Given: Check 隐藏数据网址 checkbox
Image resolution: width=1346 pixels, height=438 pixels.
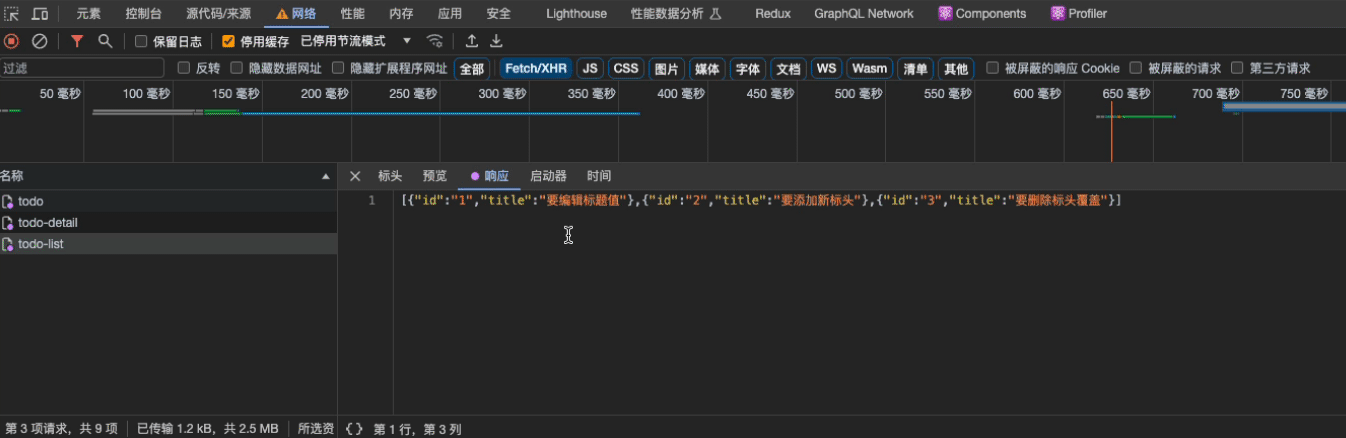Looking at the screenshot, I should point(237,68).
